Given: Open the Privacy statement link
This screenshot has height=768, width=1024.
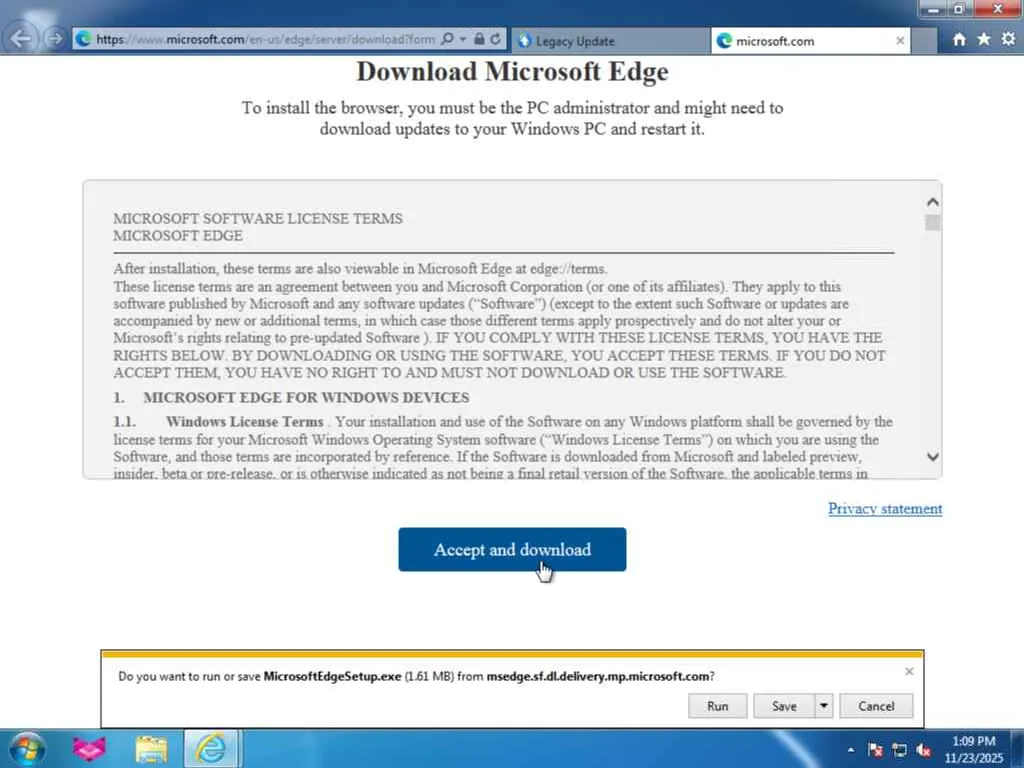Looking at the screenshot, I should 885,508.
